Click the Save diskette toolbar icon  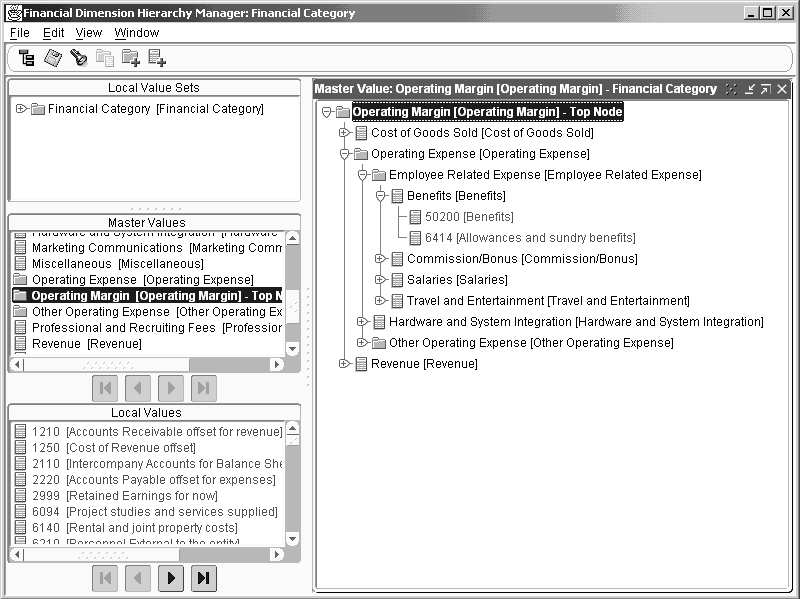click(x=53, y=58)
